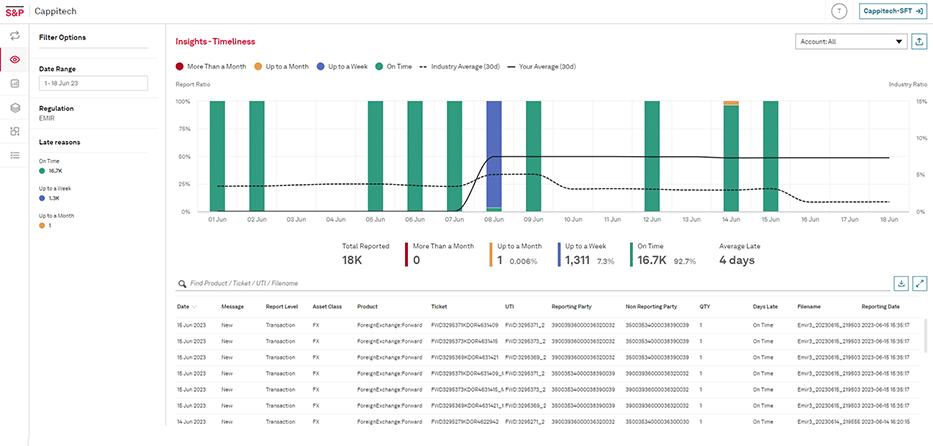Click ticket cell FWD3295271KDOR4622942
Image resolution: width=933 pixels, height=446 pixels.
pos(464,422)
